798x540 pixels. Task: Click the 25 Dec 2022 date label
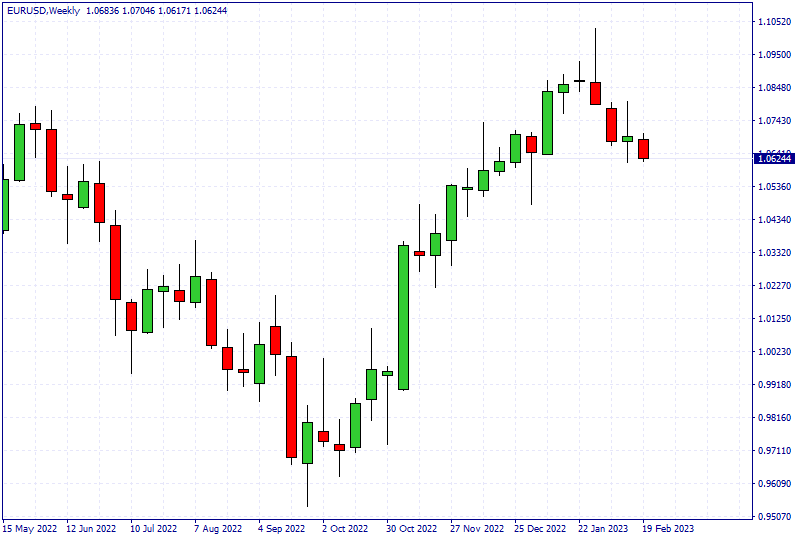click(539, 529)
